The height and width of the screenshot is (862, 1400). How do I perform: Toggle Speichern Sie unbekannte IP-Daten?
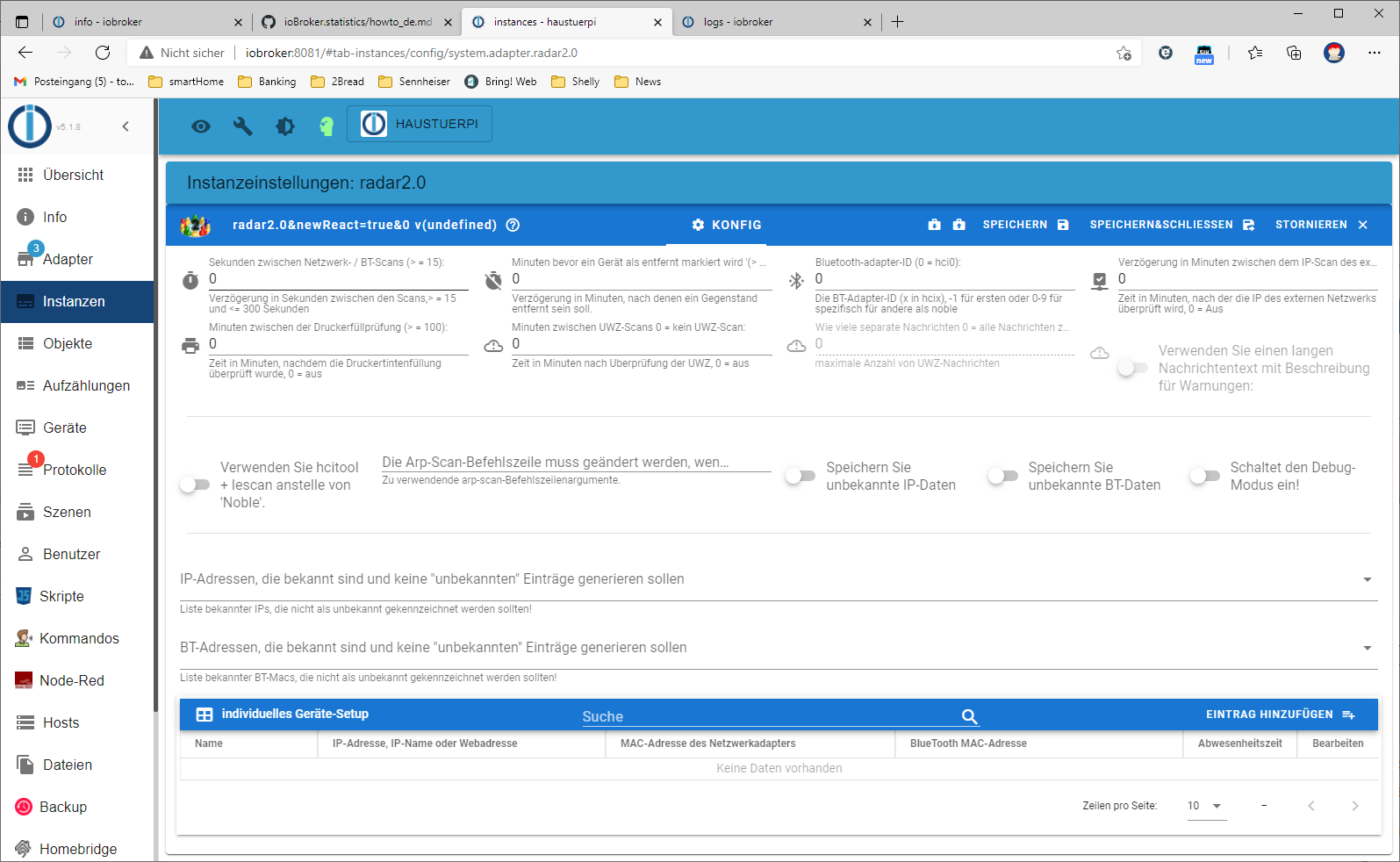click(801, 476)
